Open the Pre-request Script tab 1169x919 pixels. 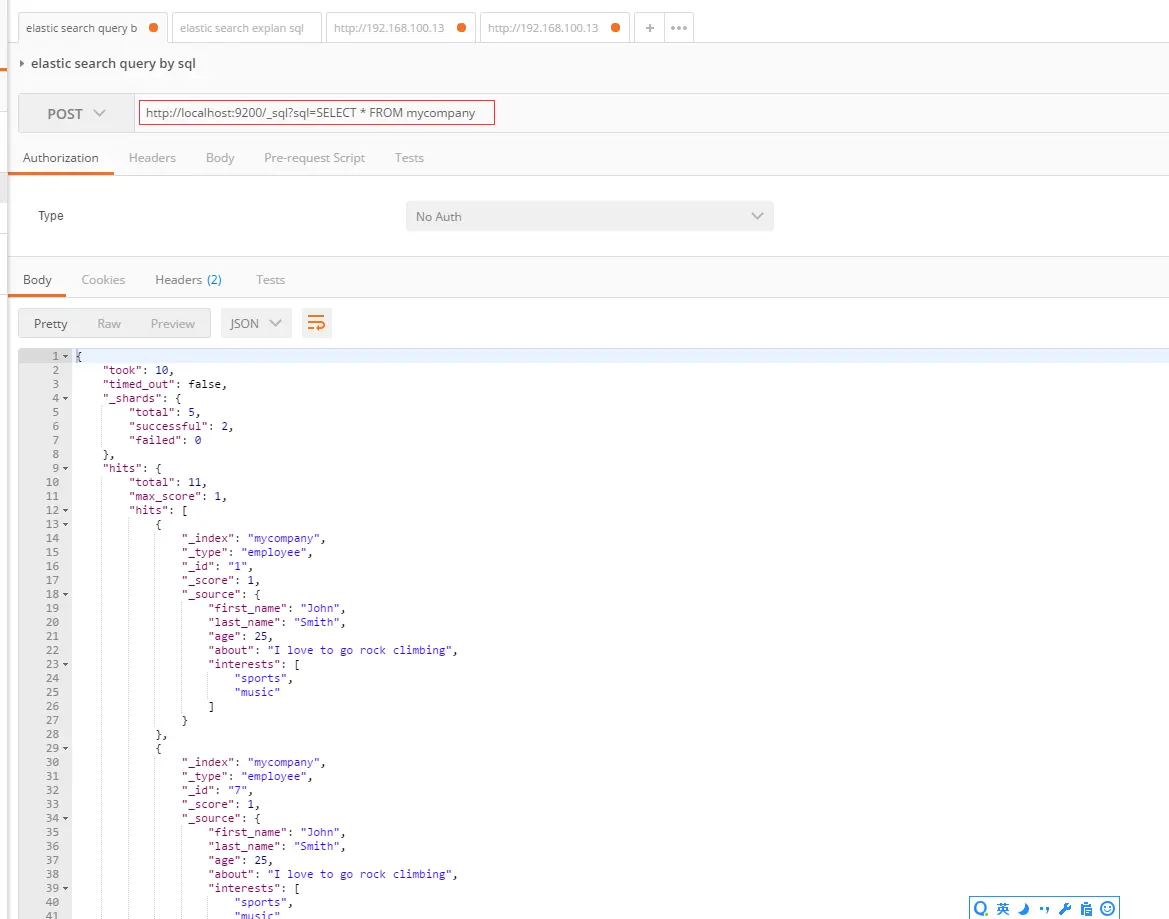(314, 158)
